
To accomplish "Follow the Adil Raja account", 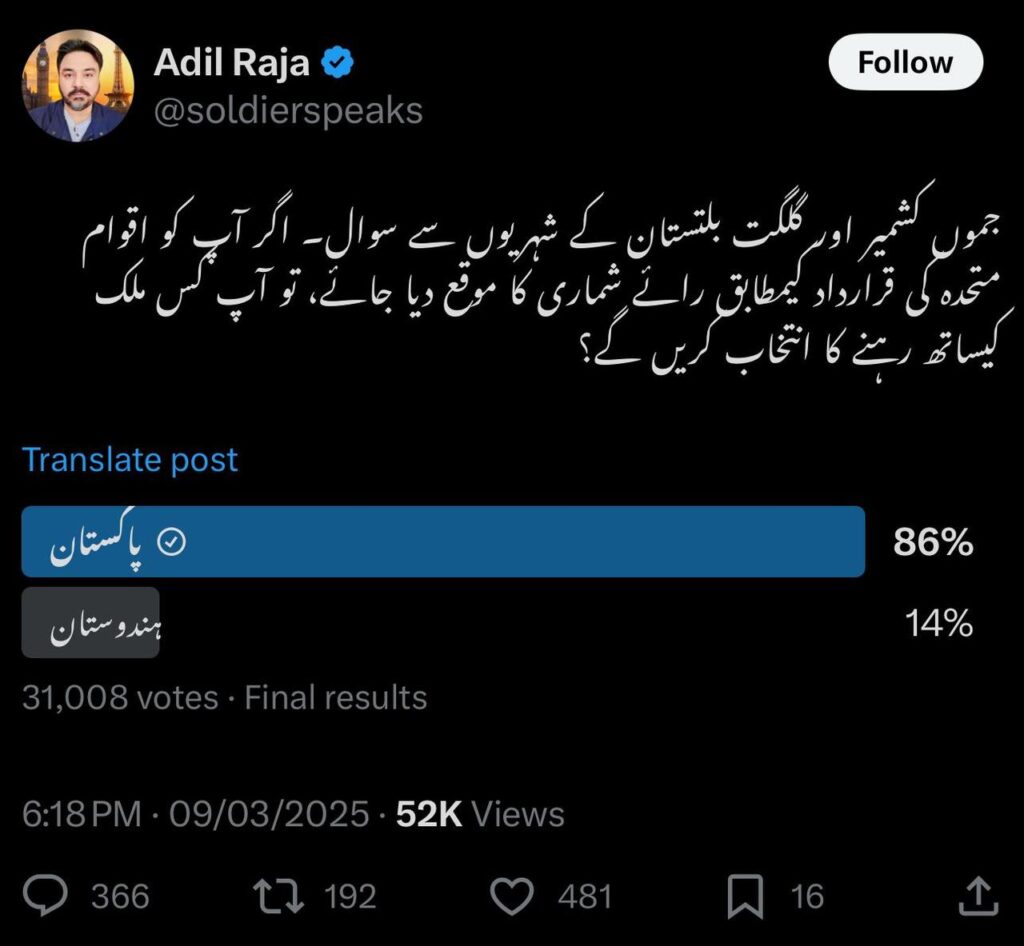I will point(905,62).
